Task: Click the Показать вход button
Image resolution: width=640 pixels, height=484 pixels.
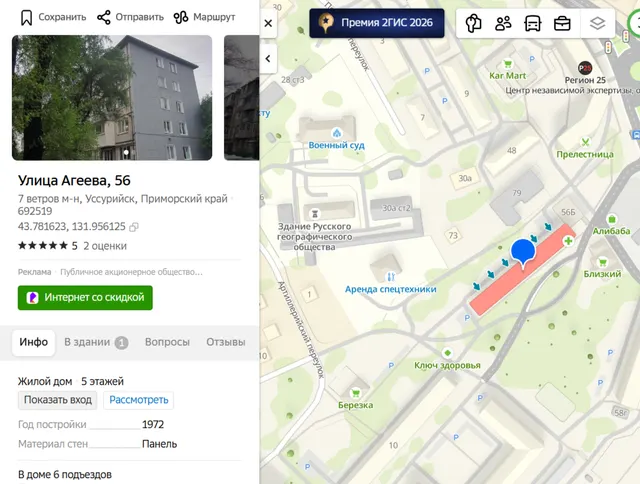Action: point(58,400)
